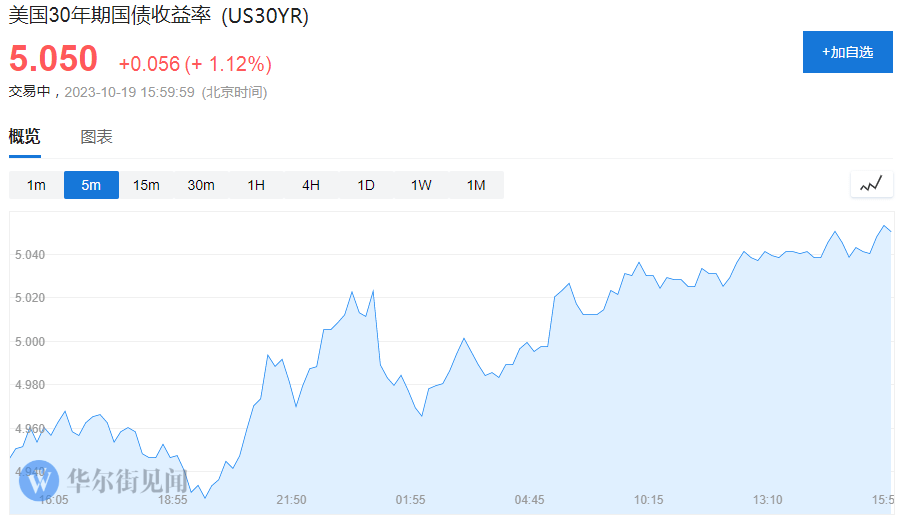Set chart interval to 1H

256,185
